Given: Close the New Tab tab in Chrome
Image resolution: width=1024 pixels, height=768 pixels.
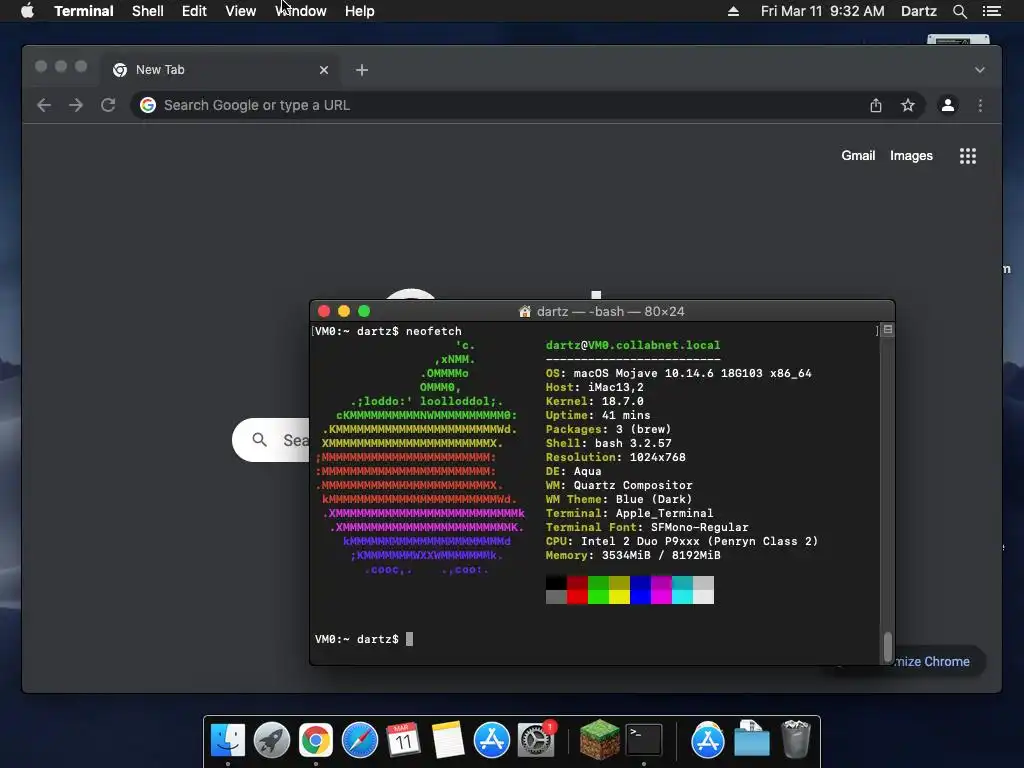Looking at the screenshot, I should click(324, 70).
